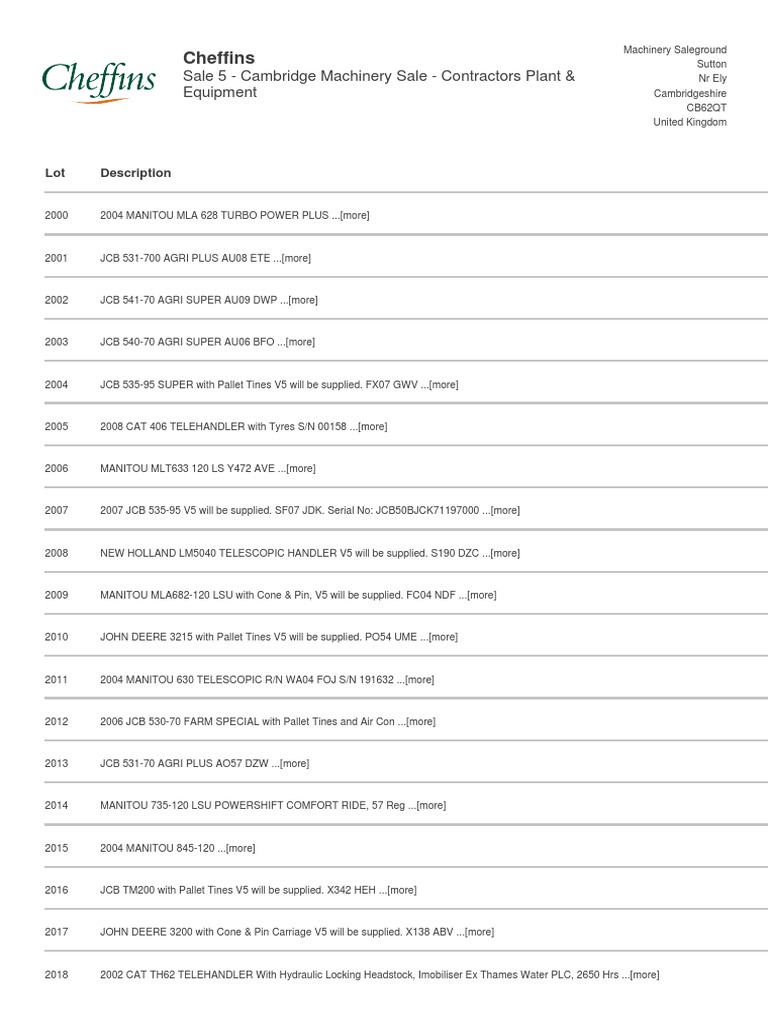
Task: Expand Manitou 735-120 LSU Powershift details
Action: pos(431,806)
